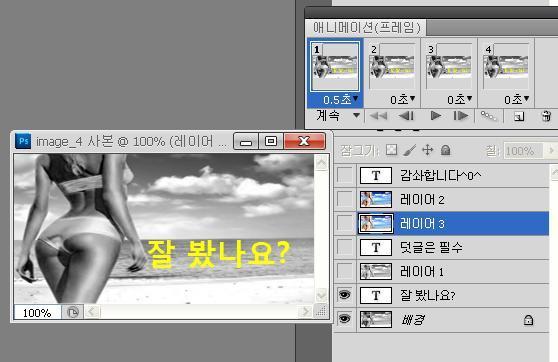Click thumbnail of 레이어 3
The image size is (558, 362).
pos(376,224)
